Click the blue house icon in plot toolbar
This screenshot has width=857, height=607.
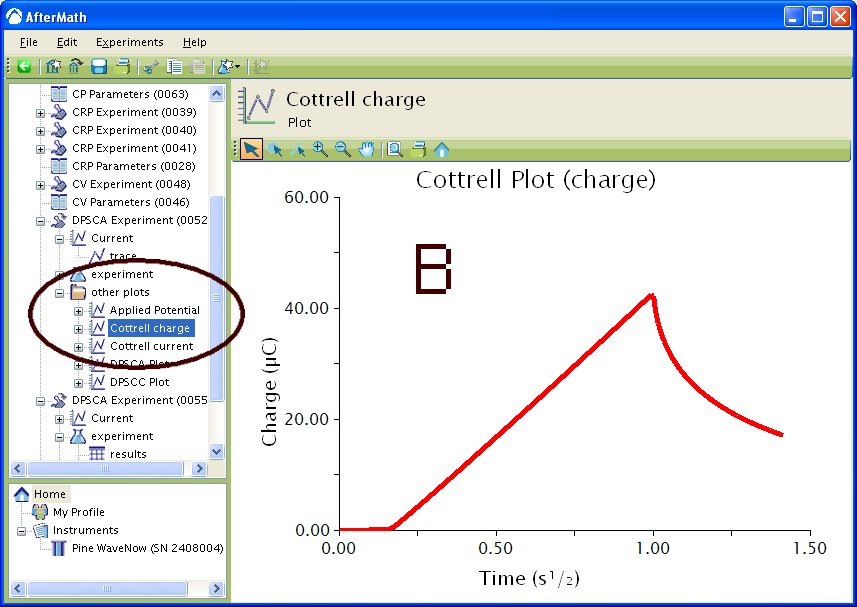point(442,149)
